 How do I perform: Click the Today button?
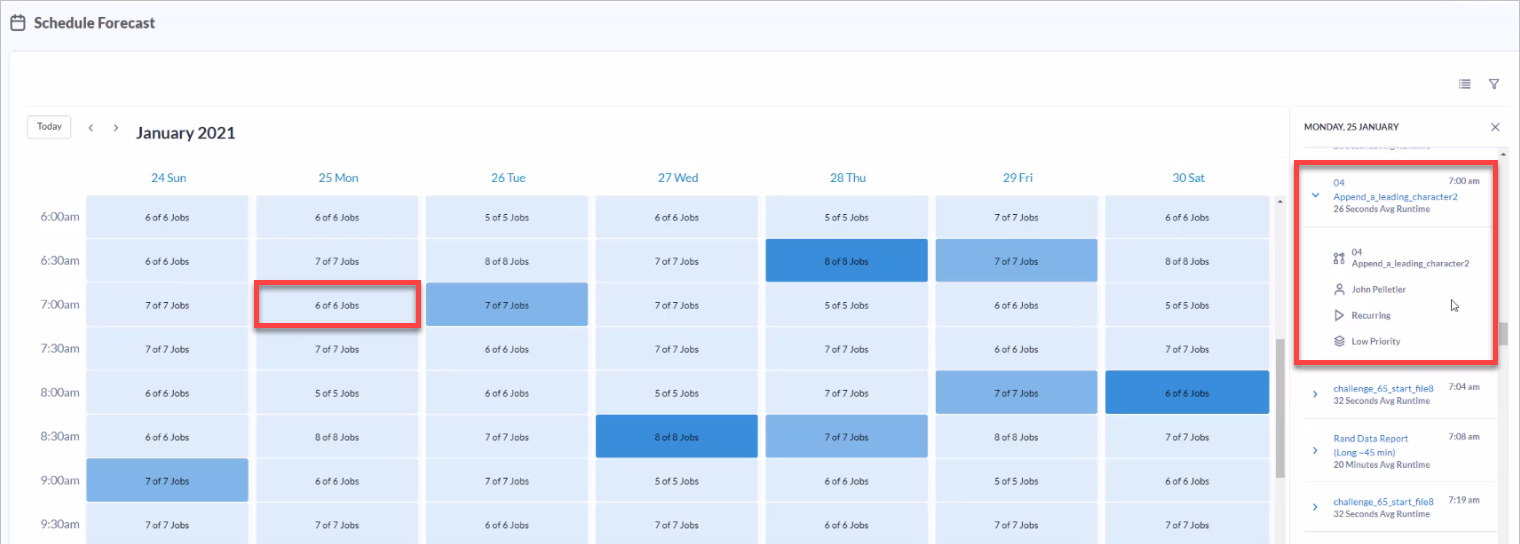[49, 127]
